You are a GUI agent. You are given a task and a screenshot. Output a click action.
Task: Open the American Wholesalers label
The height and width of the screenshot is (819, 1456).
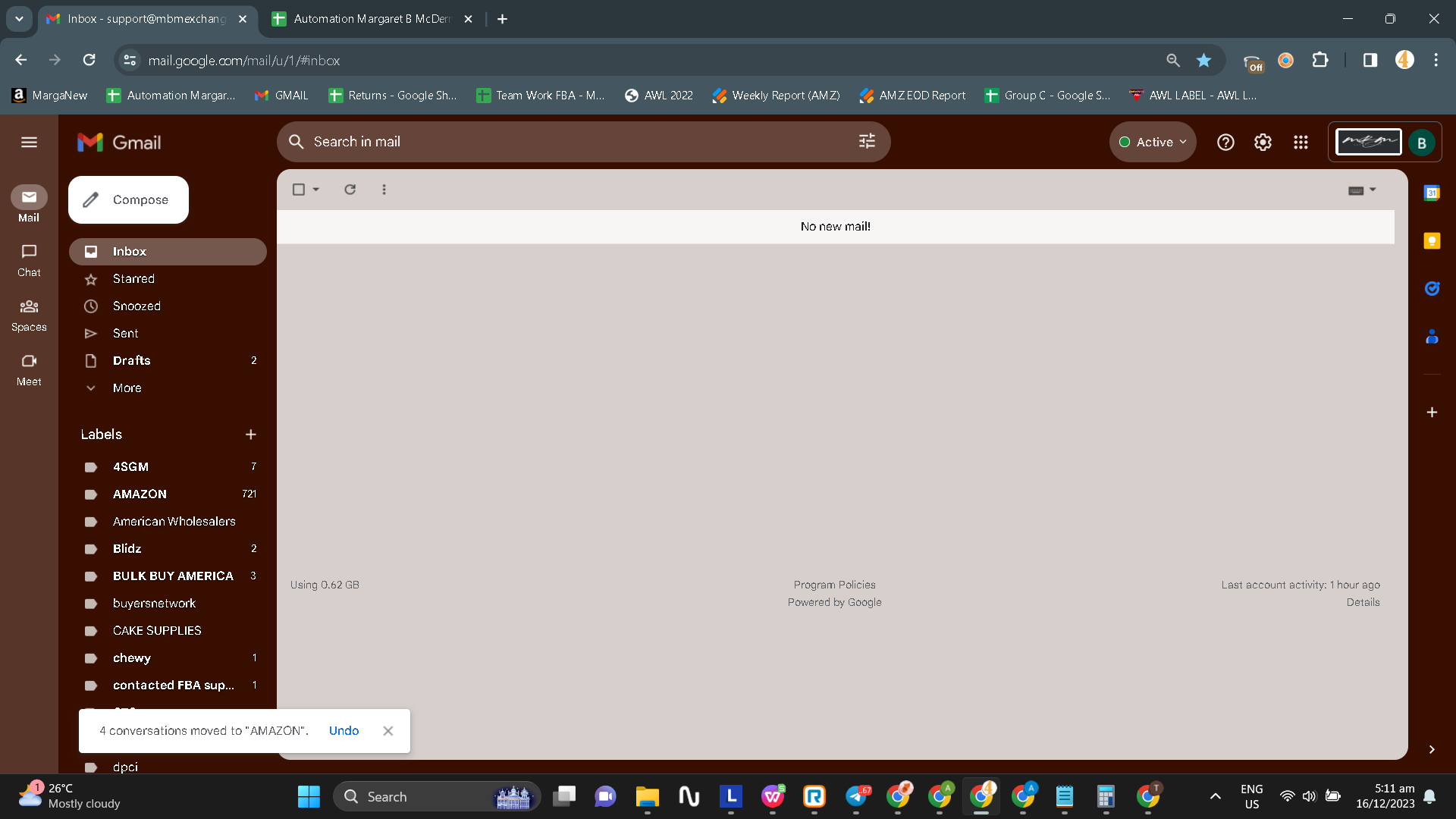[168, 522]
